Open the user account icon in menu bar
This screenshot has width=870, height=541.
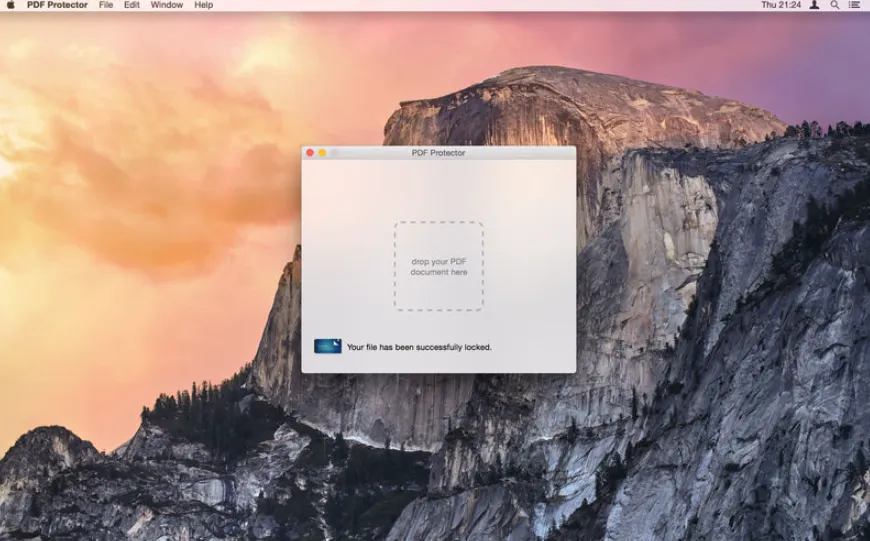click(x=814, y=5)
